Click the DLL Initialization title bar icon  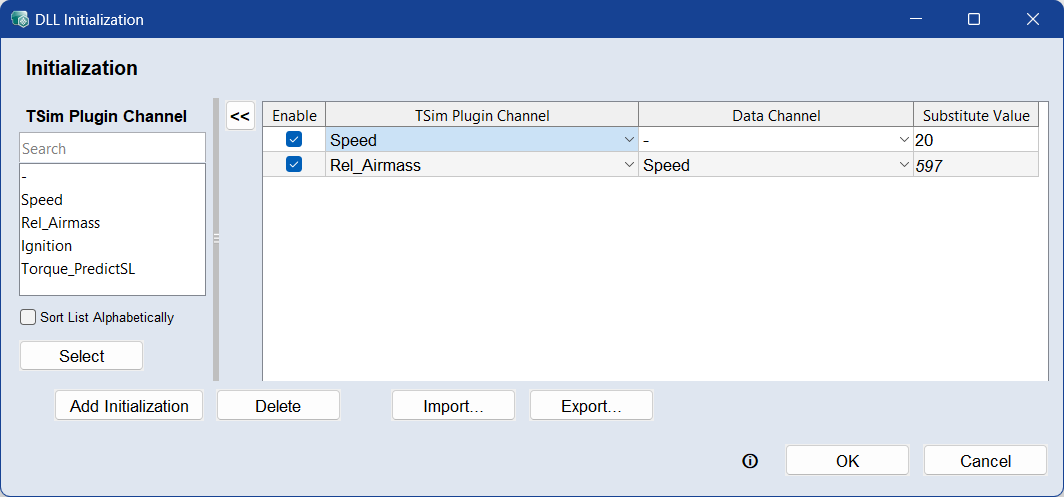pos(19,19)
